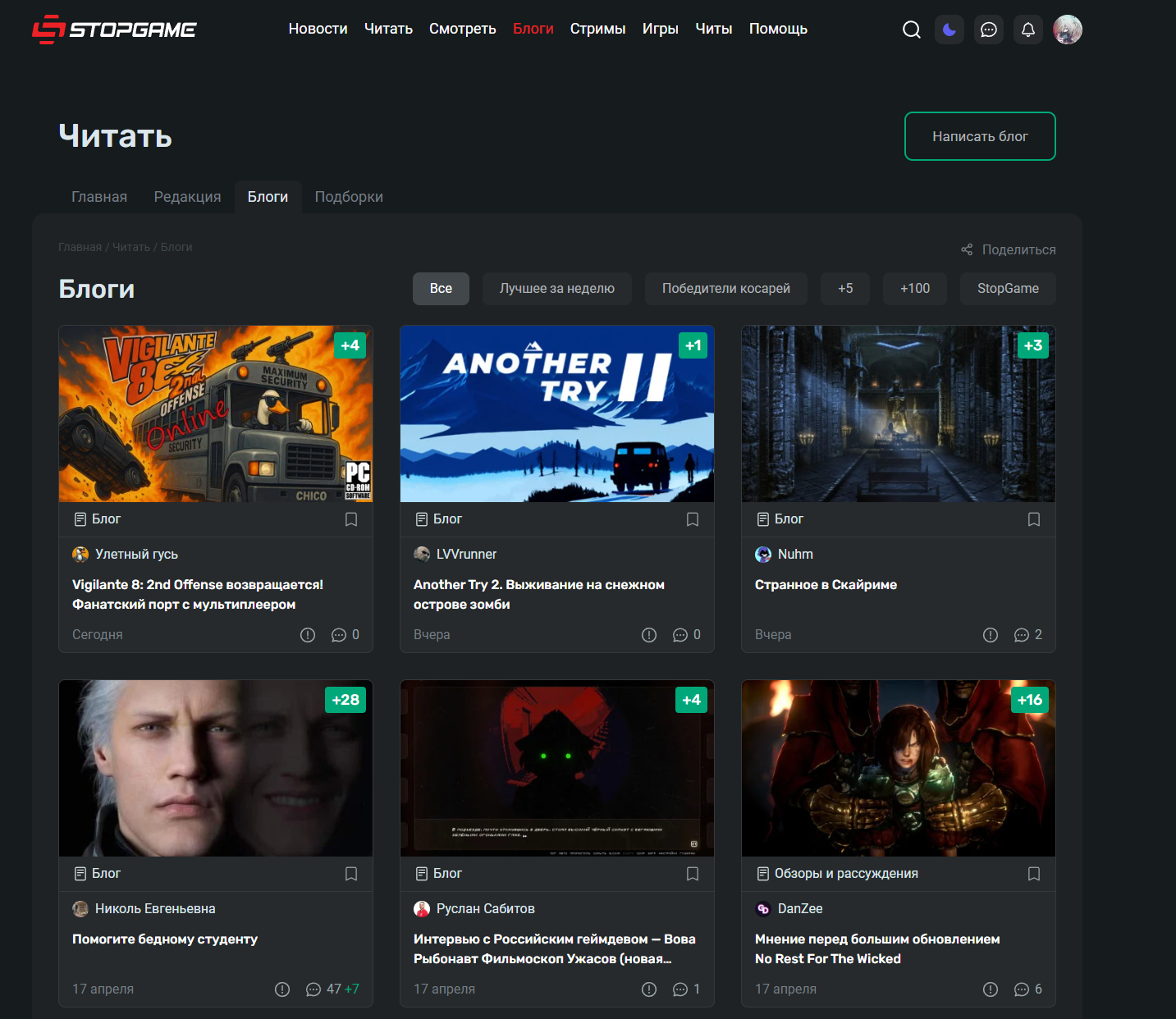
Task: Apply the +5 rating filter
Action: click(845, 289)
